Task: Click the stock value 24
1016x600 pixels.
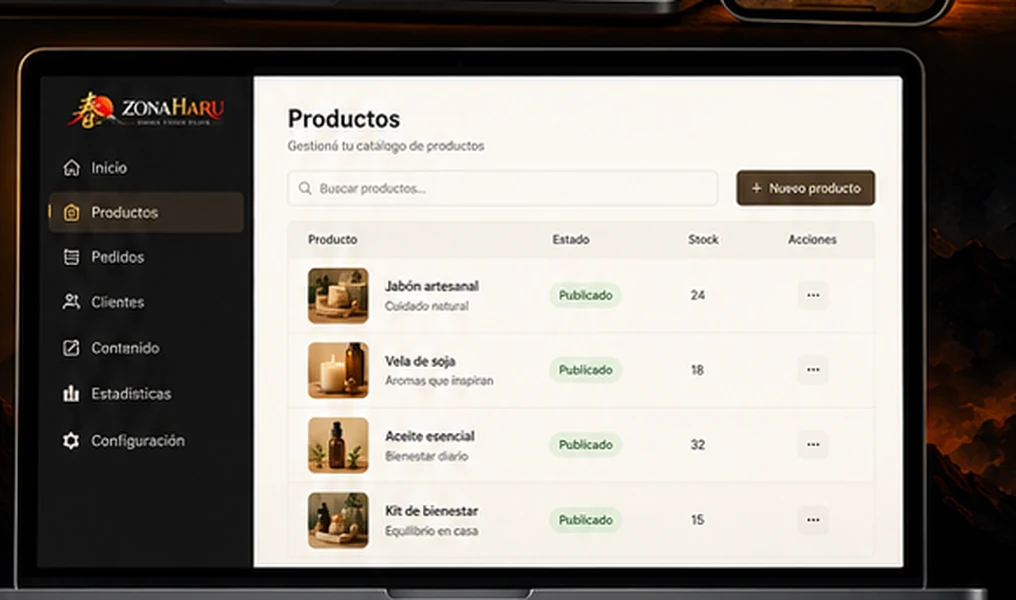Action: click(x=697, y=295)
